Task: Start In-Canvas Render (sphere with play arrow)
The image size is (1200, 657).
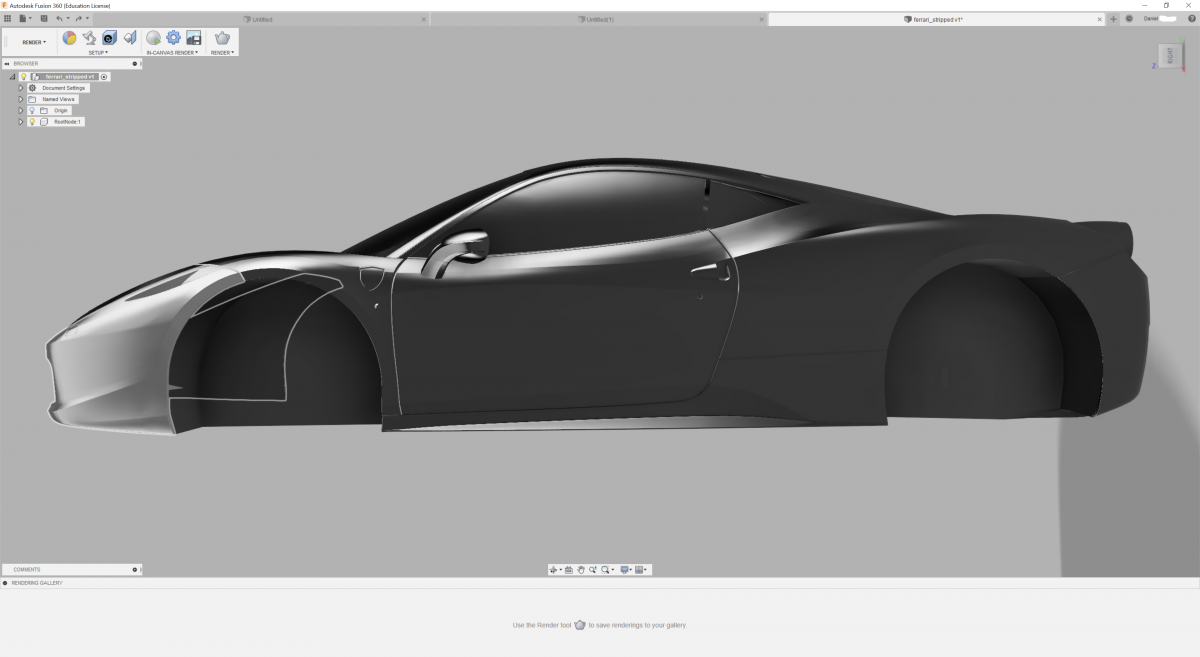Action: tap(153, 38)
